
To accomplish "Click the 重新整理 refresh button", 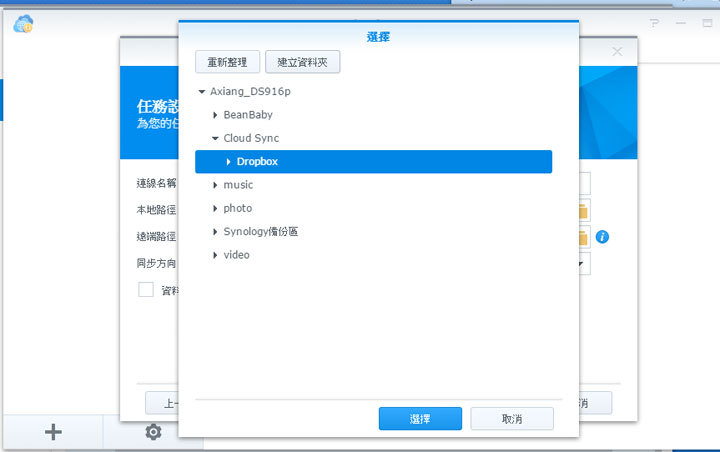I will (x=227, y=62).
